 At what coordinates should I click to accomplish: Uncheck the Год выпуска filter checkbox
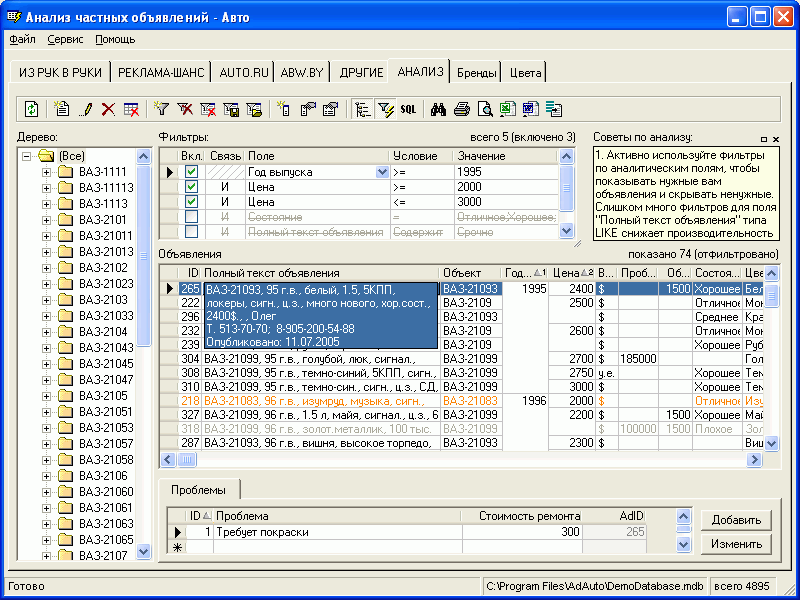pos(192,172)
